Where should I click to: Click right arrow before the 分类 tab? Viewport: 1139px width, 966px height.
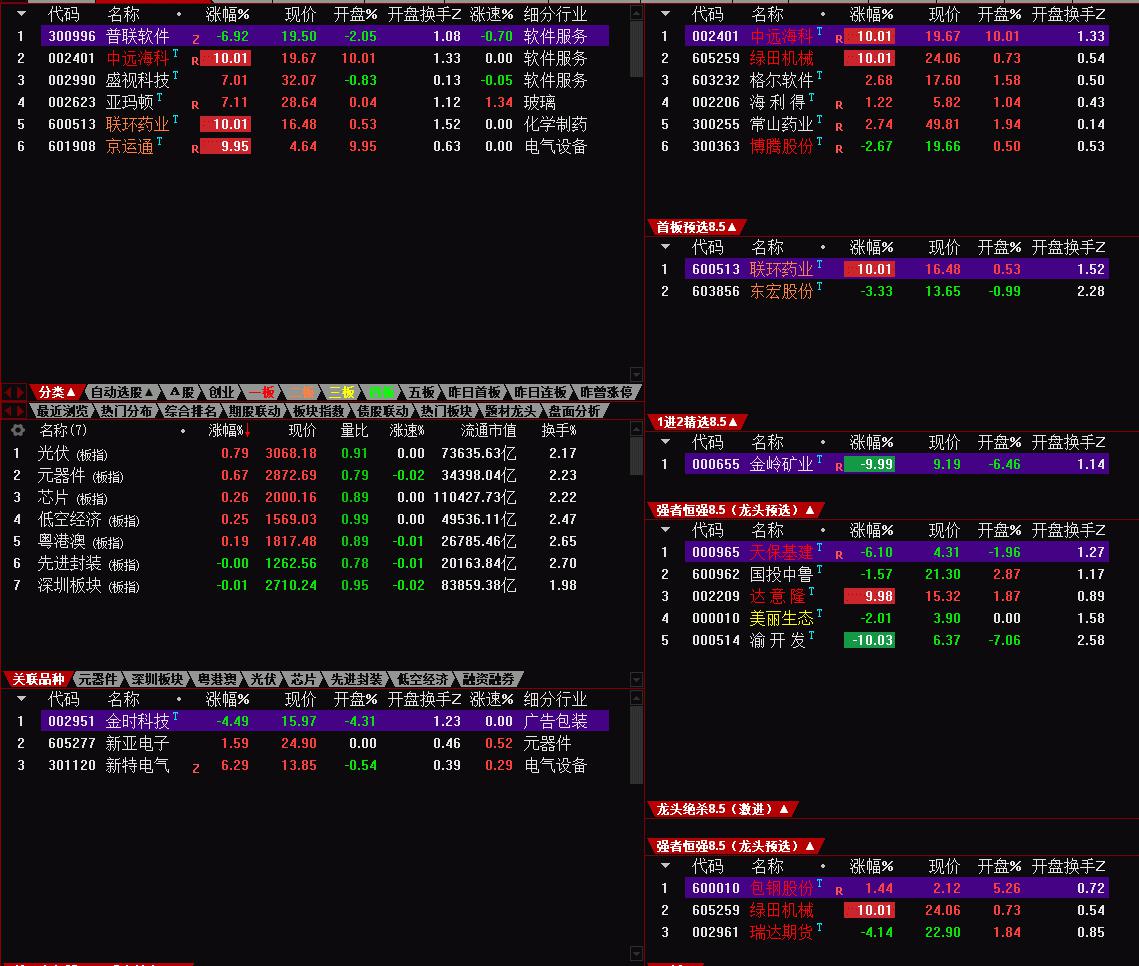click(21, 392)
